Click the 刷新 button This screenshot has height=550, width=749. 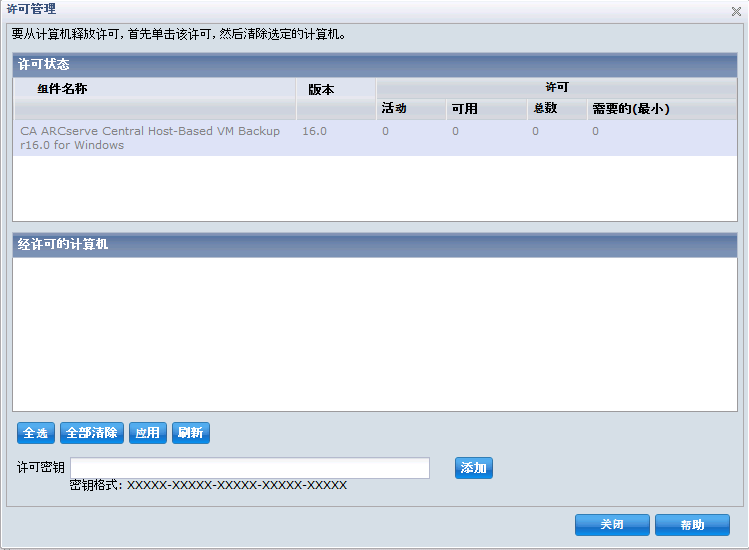point(191,433)
